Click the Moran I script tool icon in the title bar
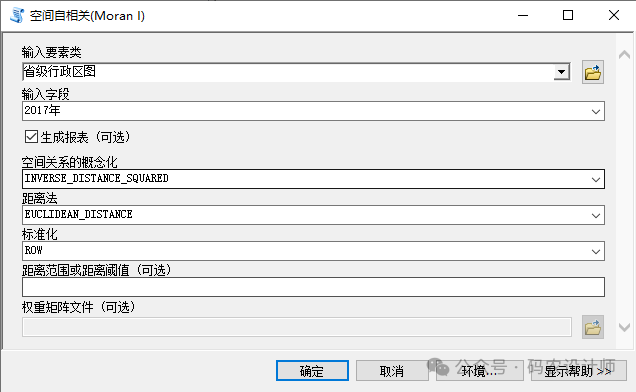The image size is (636, 392). 16,15
